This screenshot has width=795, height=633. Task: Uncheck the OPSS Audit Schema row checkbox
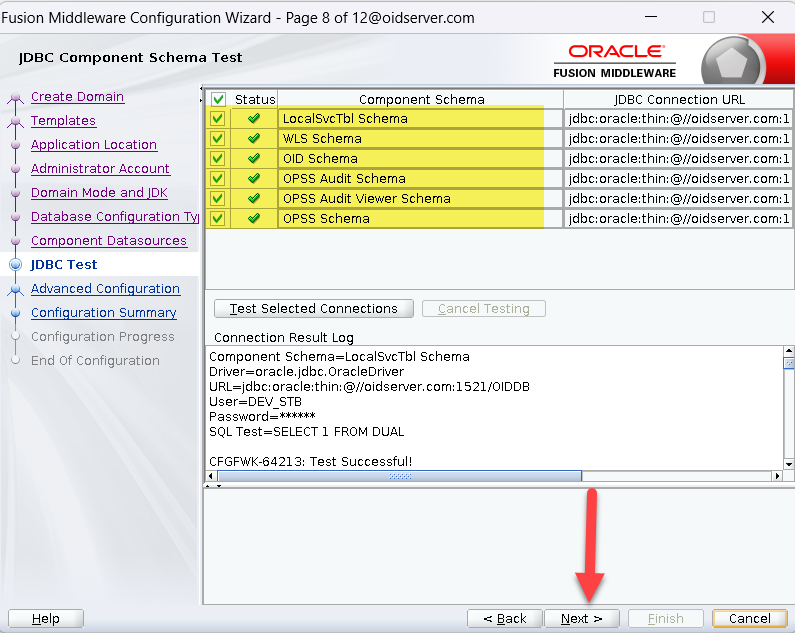[x=218, y=179]
